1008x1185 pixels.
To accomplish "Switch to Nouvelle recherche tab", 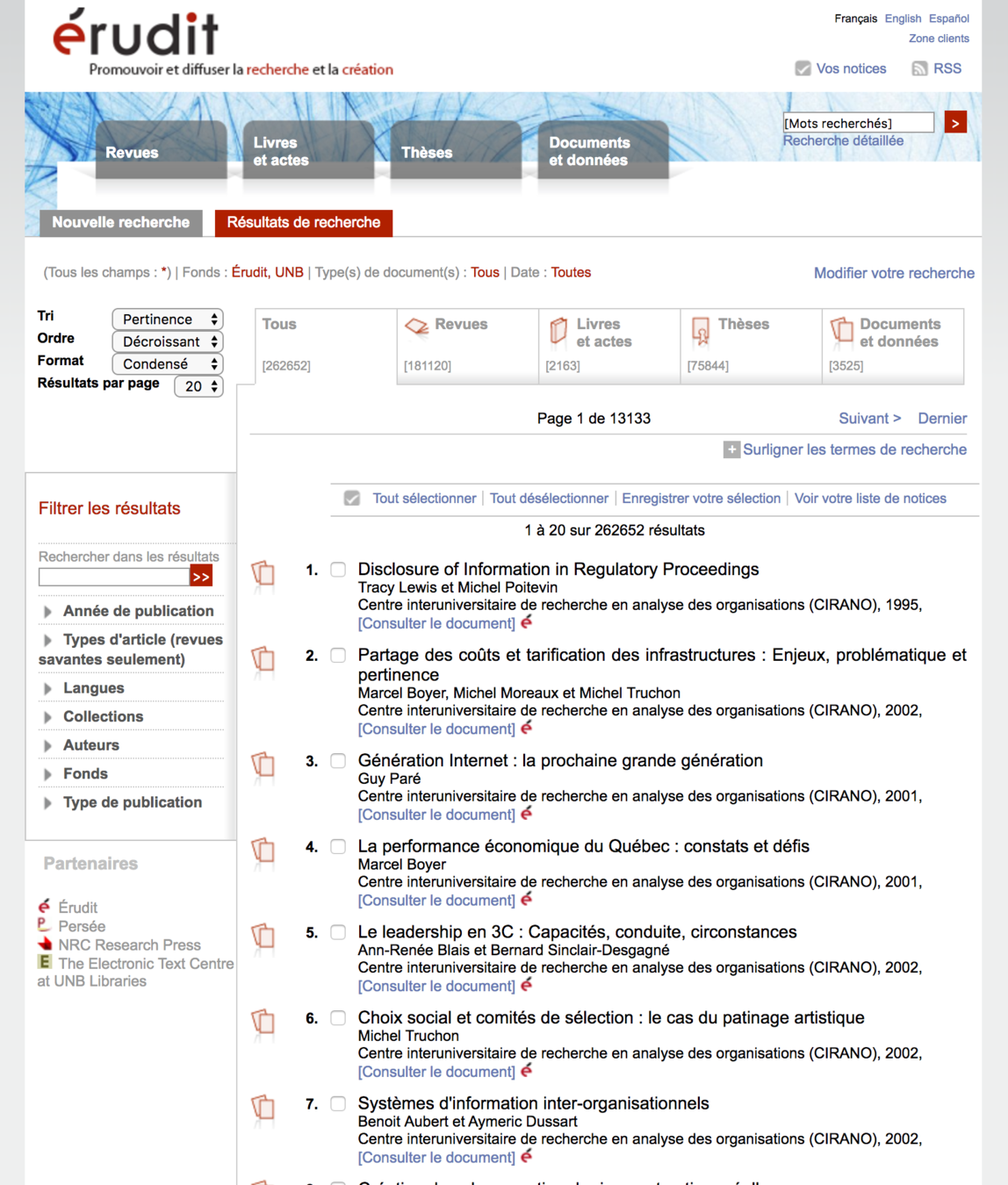I will coord(121,223).
